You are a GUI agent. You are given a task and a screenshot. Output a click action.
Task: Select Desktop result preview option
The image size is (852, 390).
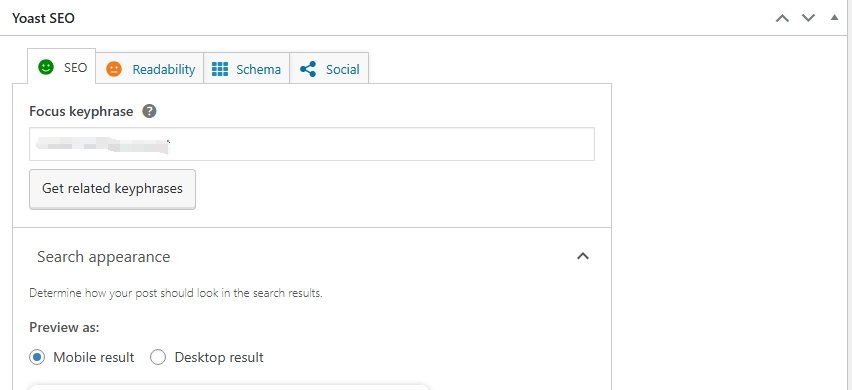tap(158, 357)
